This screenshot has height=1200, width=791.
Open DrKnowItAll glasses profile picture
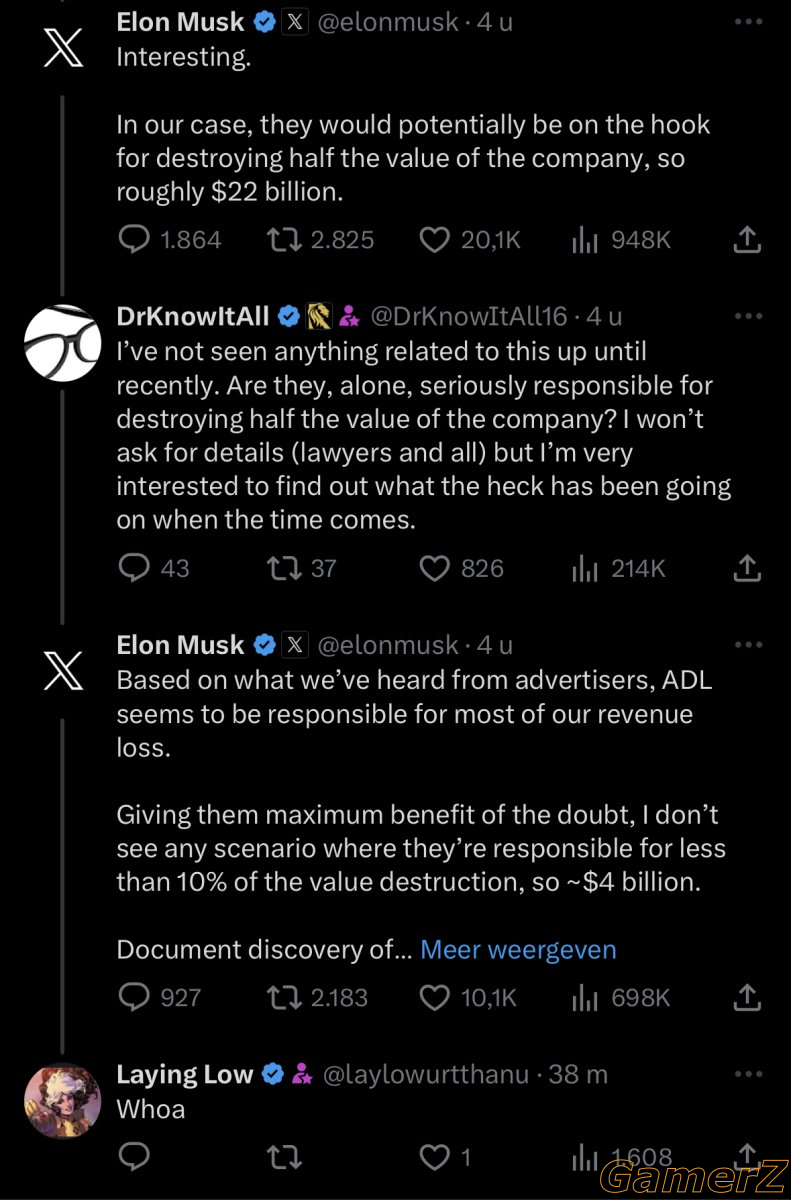[62, 342]
